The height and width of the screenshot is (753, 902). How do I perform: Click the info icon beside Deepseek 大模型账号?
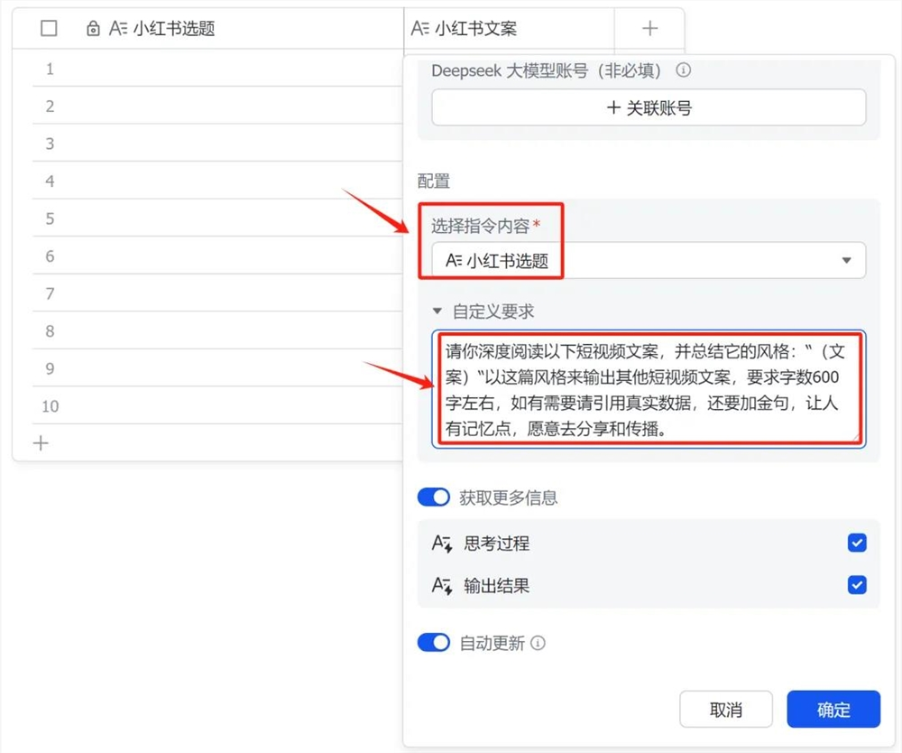coord(682,71)
